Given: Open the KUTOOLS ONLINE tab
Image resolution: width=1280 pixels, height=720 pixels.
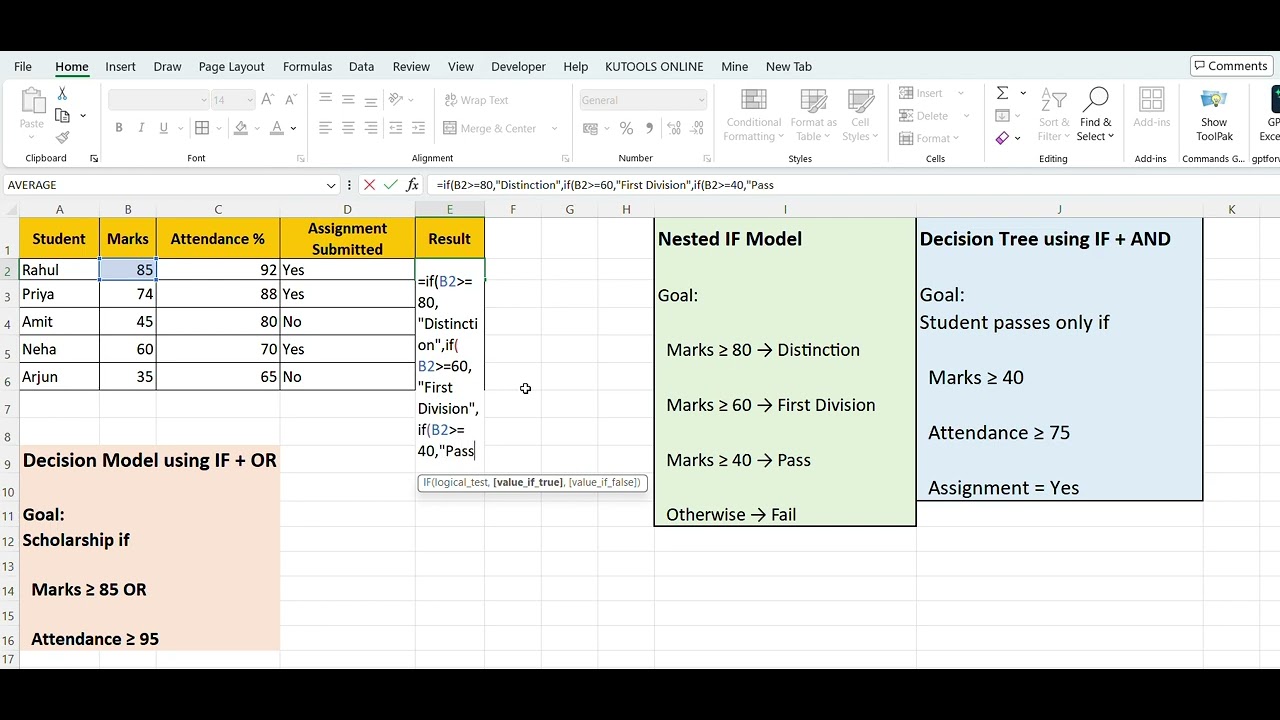Looking at the screenshot, I should click(x=654, y=67).
